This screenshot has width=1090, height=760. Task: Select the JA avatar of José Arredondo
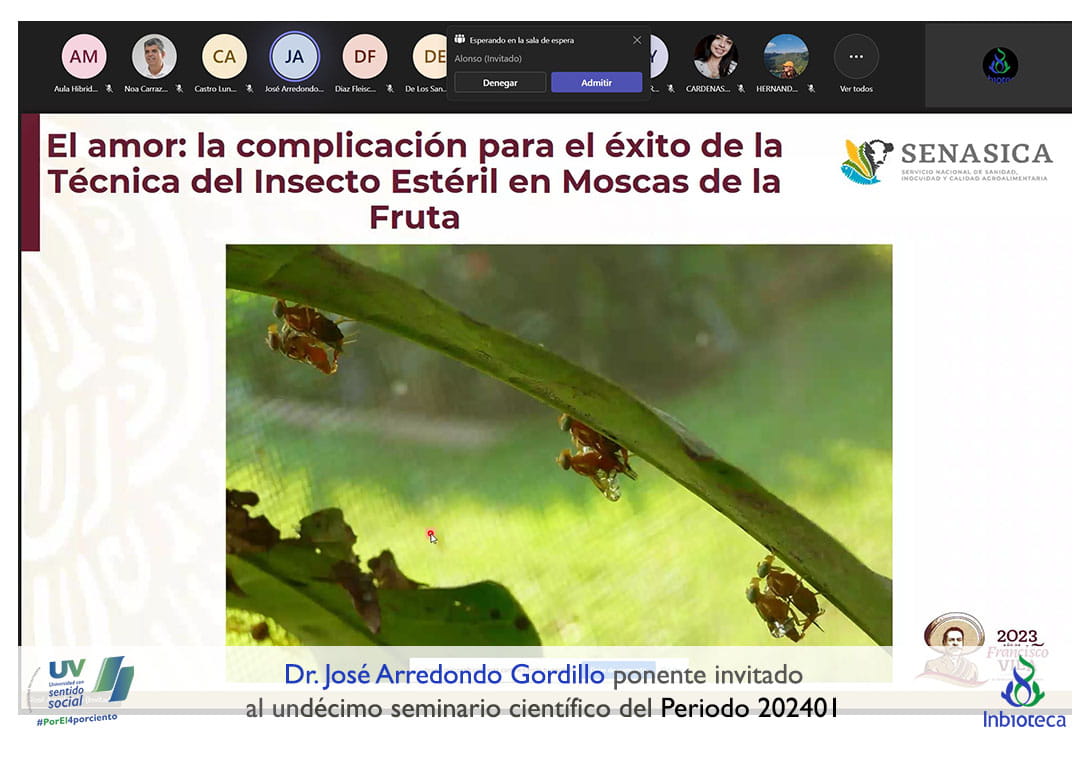click(x=294, y=57)
